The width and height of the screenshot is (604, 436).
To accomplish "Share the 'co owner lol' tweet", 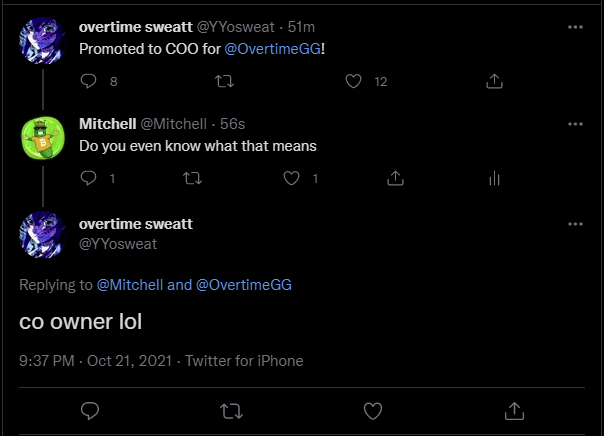I will (515, 410).
